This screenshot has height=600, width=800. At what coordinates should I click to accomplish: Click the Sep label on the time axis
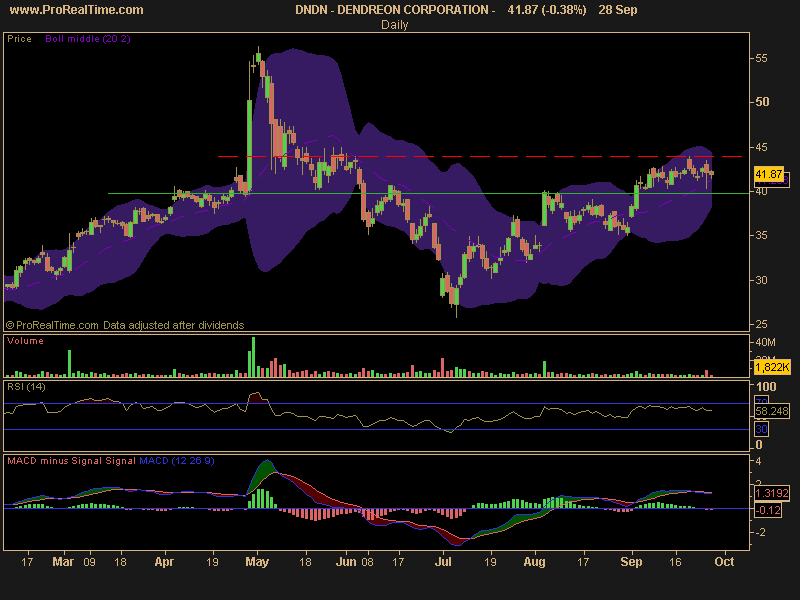click(631, 562)
